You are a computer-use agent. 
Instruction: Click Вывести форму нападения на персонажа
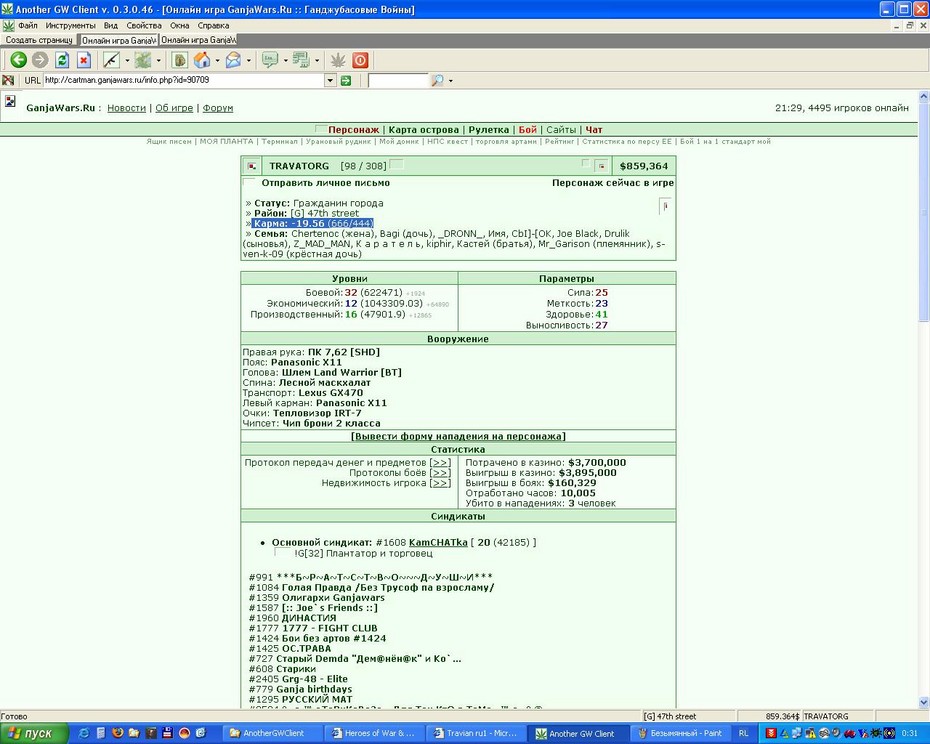coord(458,436)
